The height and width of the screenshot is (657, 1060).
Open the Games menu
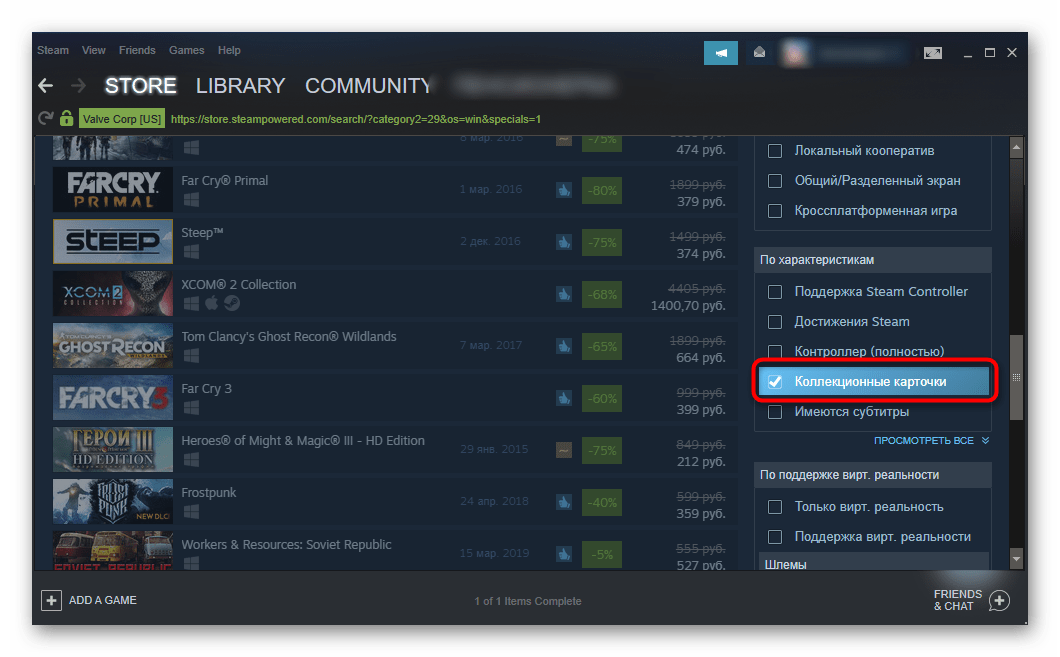tap(187, 50)
